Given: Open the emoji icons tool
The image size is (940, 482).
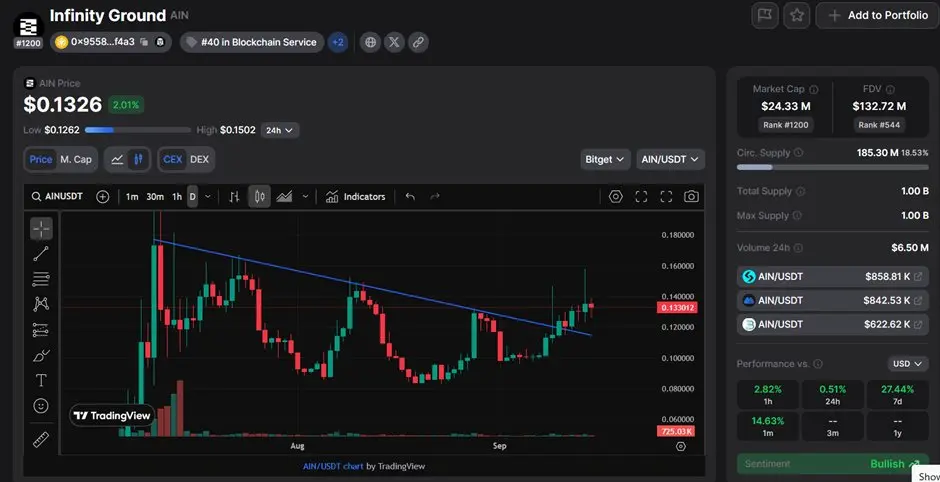Looking at the screenshot, I should 41,406.
